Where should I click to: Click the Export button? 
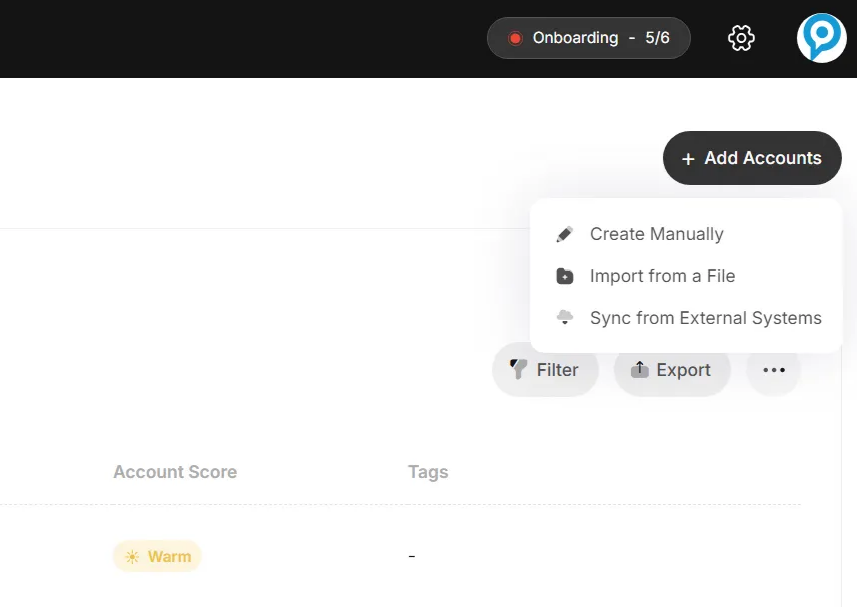coord(672,370)
